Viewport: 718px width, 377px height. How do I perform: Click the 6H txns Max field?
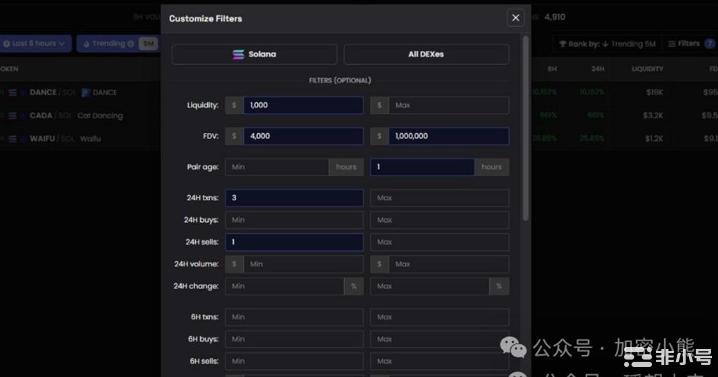coord(440,317)
